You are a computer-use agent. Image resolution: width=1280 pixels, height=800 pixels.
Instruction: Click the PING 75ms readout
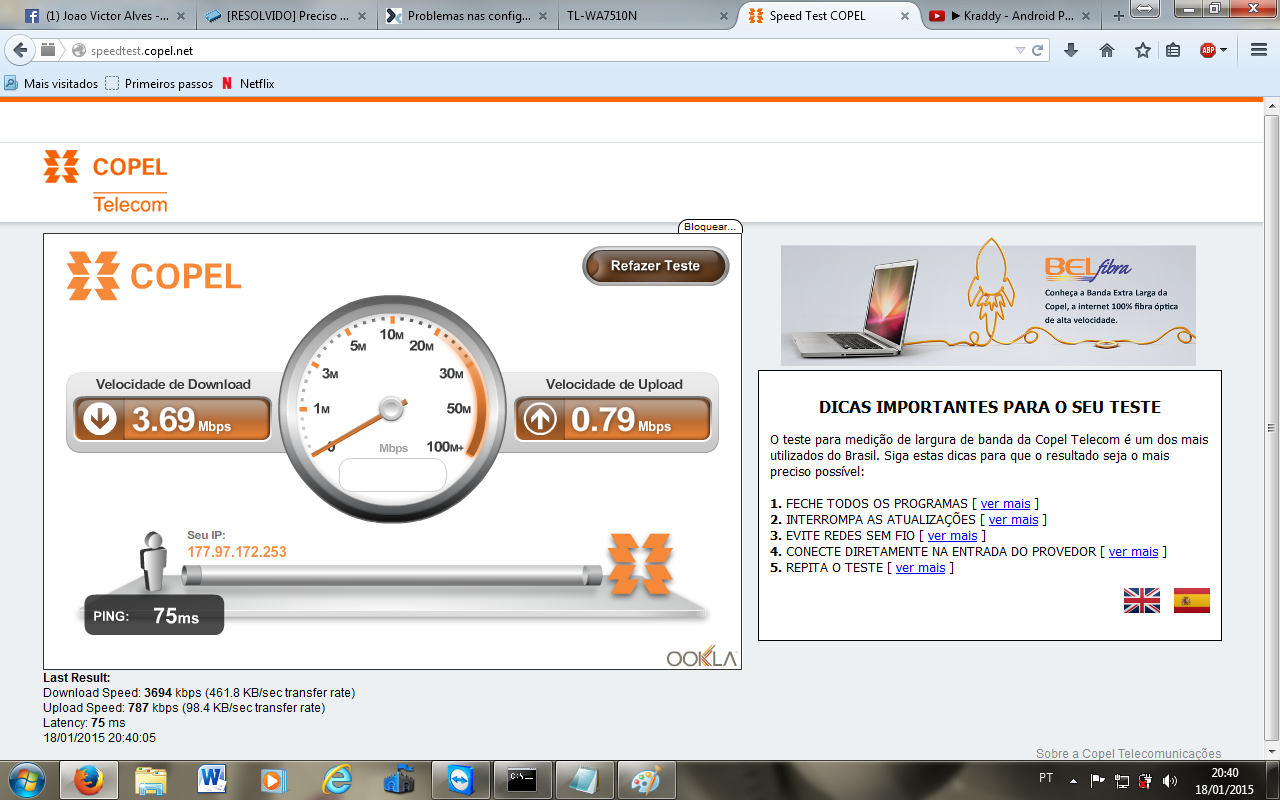click(154, 616)
